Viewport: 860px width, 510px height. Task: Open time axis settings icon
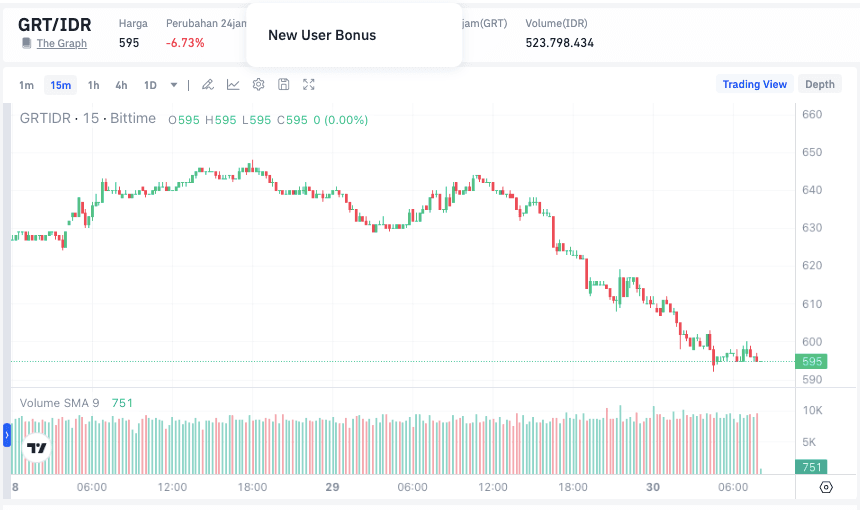point(826,487)
